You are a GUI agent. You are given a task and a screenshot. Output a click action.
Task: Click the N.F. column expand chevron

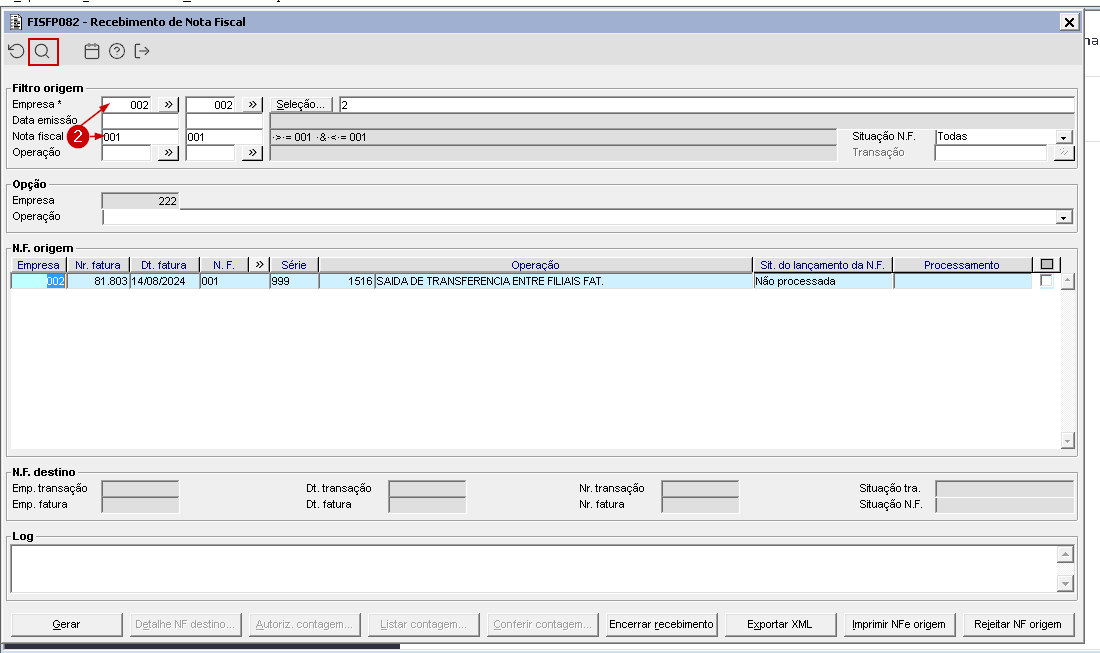coord(260,264)
